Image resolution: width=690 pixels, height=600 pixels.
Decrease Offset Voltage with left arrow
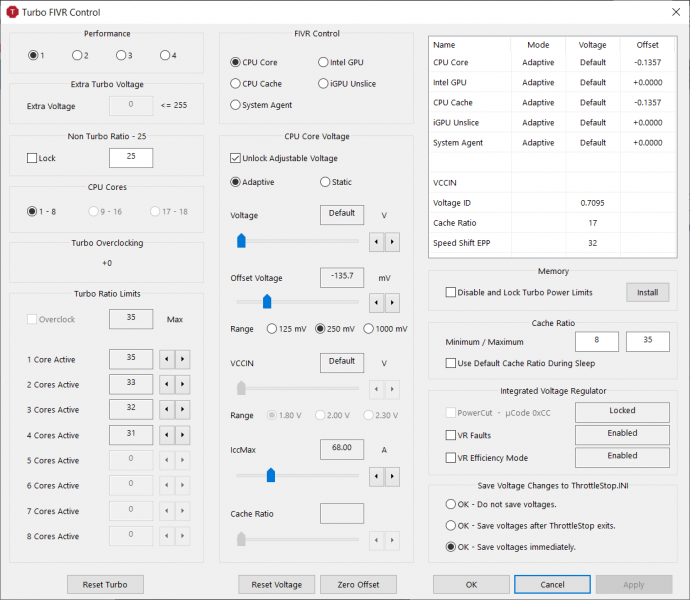click(x=377, y=302)
